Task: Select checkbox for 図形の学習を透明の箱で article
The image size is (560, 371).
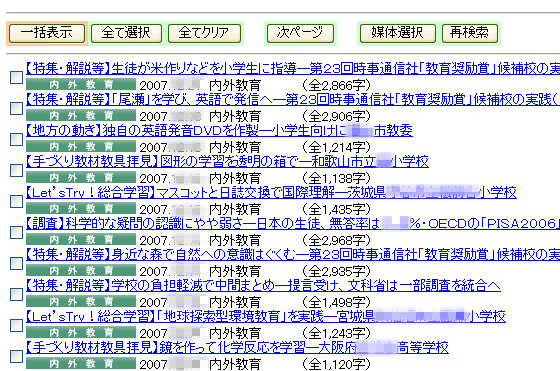Action: coord(16,170)
